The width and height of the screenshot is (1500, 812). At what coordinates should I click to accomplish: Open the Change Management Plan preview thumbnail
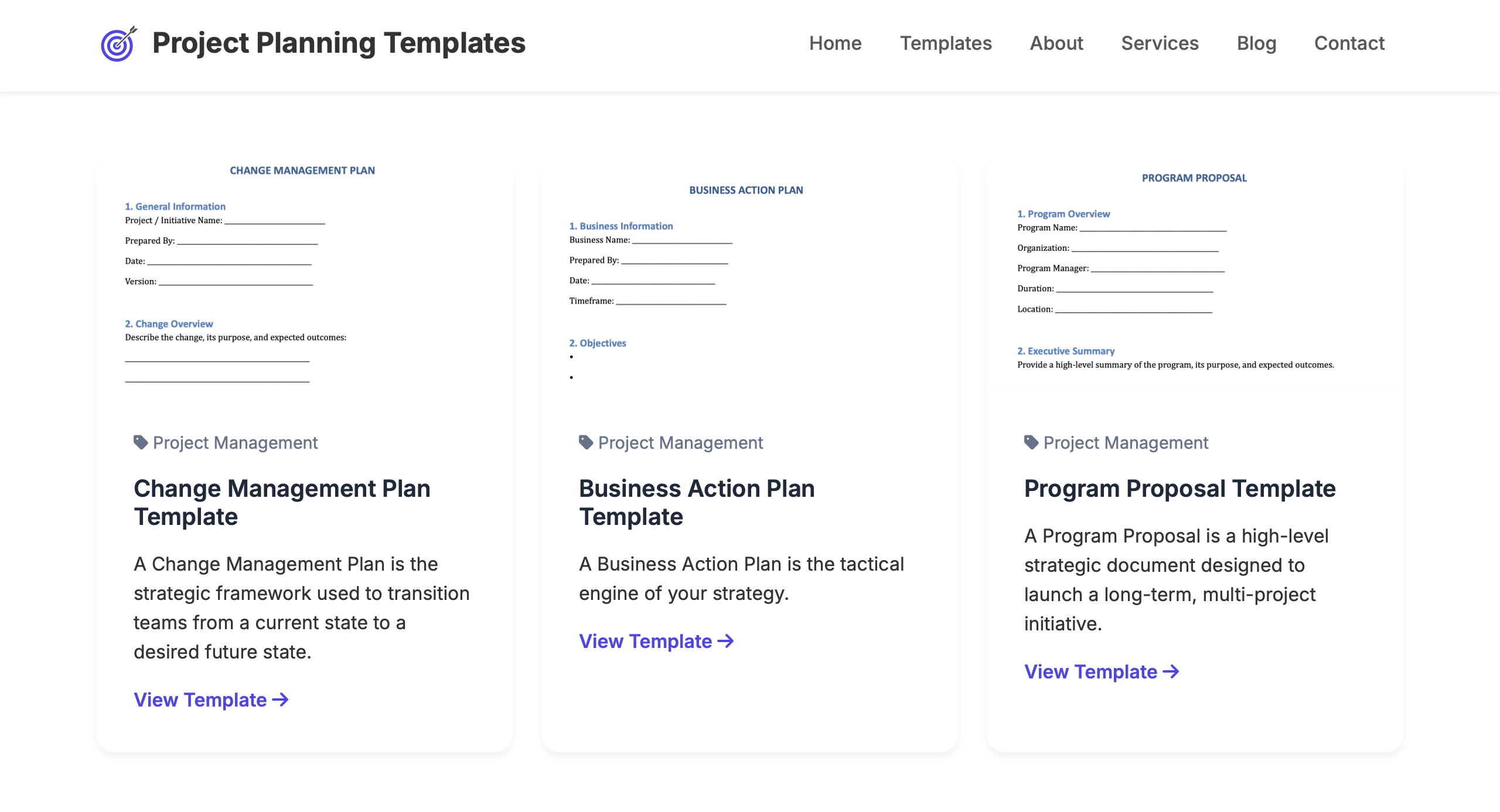click(305, 275)
